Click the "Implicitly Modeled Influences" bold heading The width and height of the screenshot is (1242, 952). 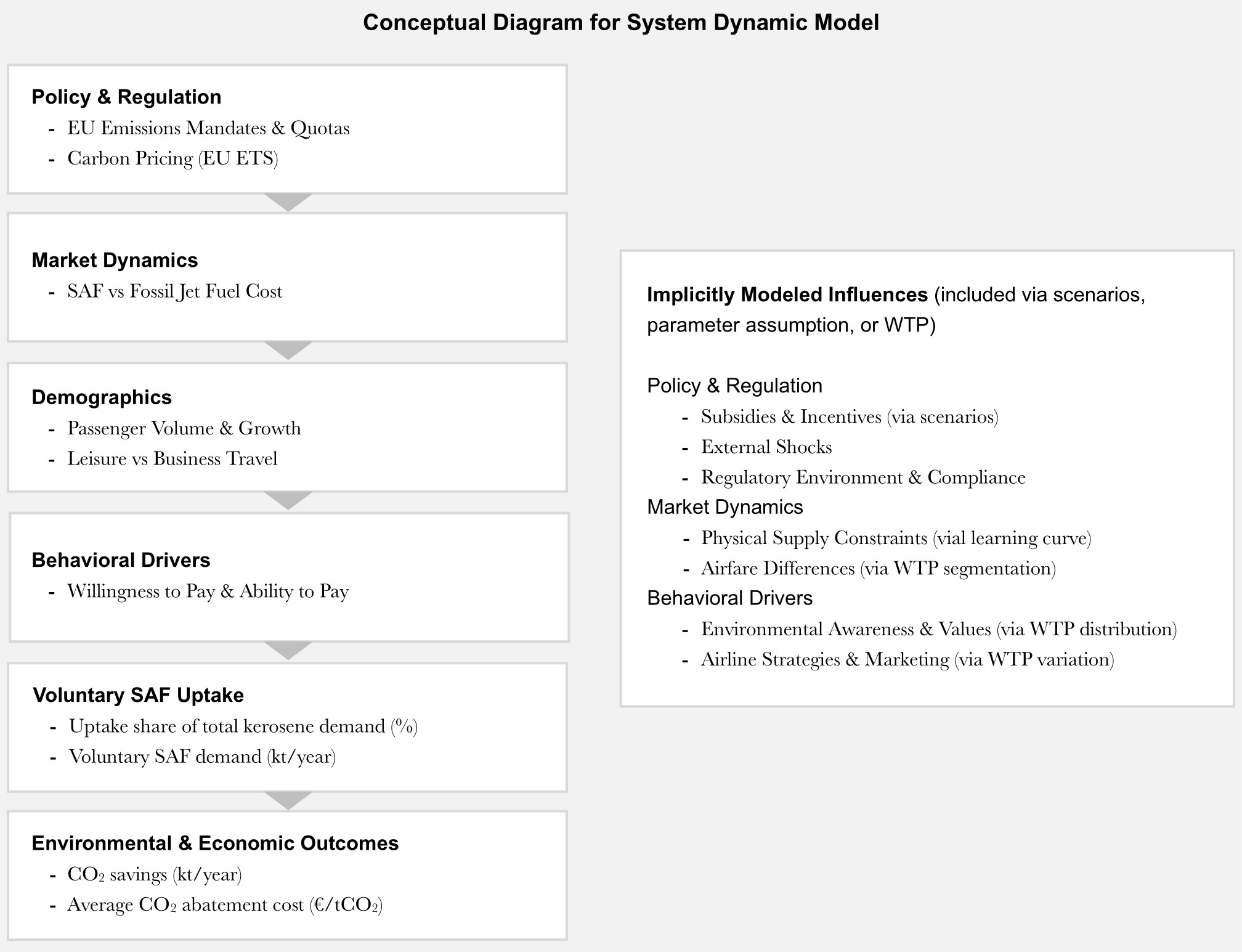click(787, 295)
